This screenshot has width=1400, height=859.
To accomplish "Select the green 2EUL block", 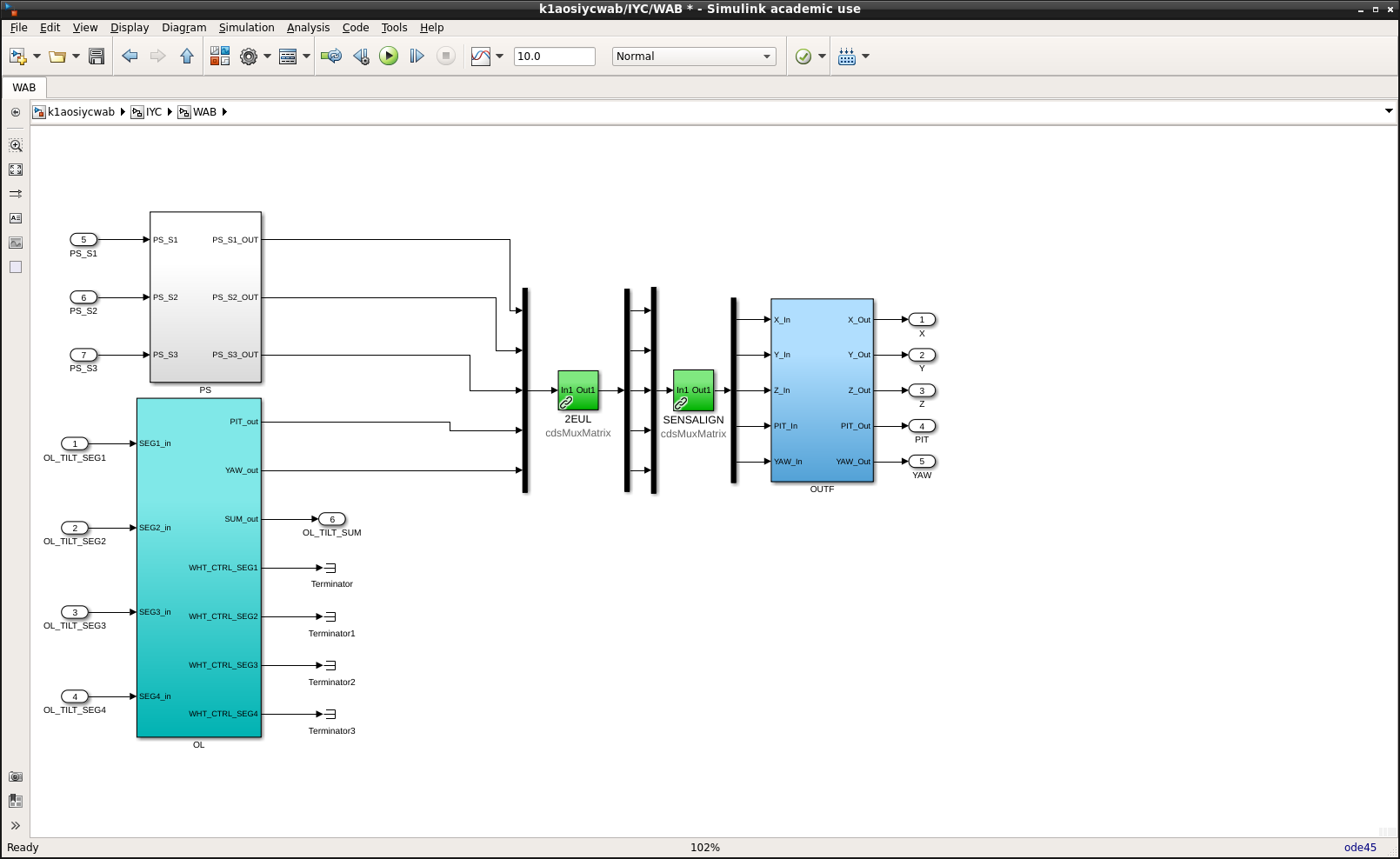I will click(578, 390).
